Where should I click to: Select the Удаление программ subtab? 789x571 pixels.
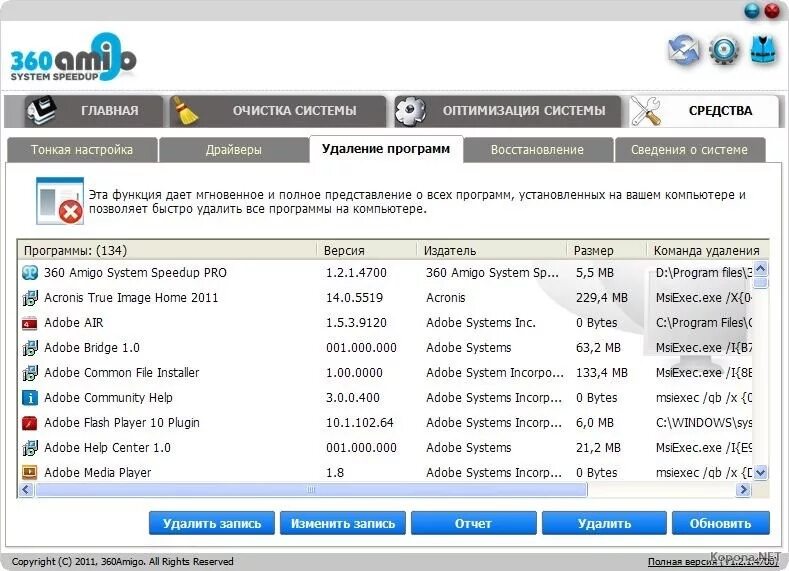[x=386, y=149]
